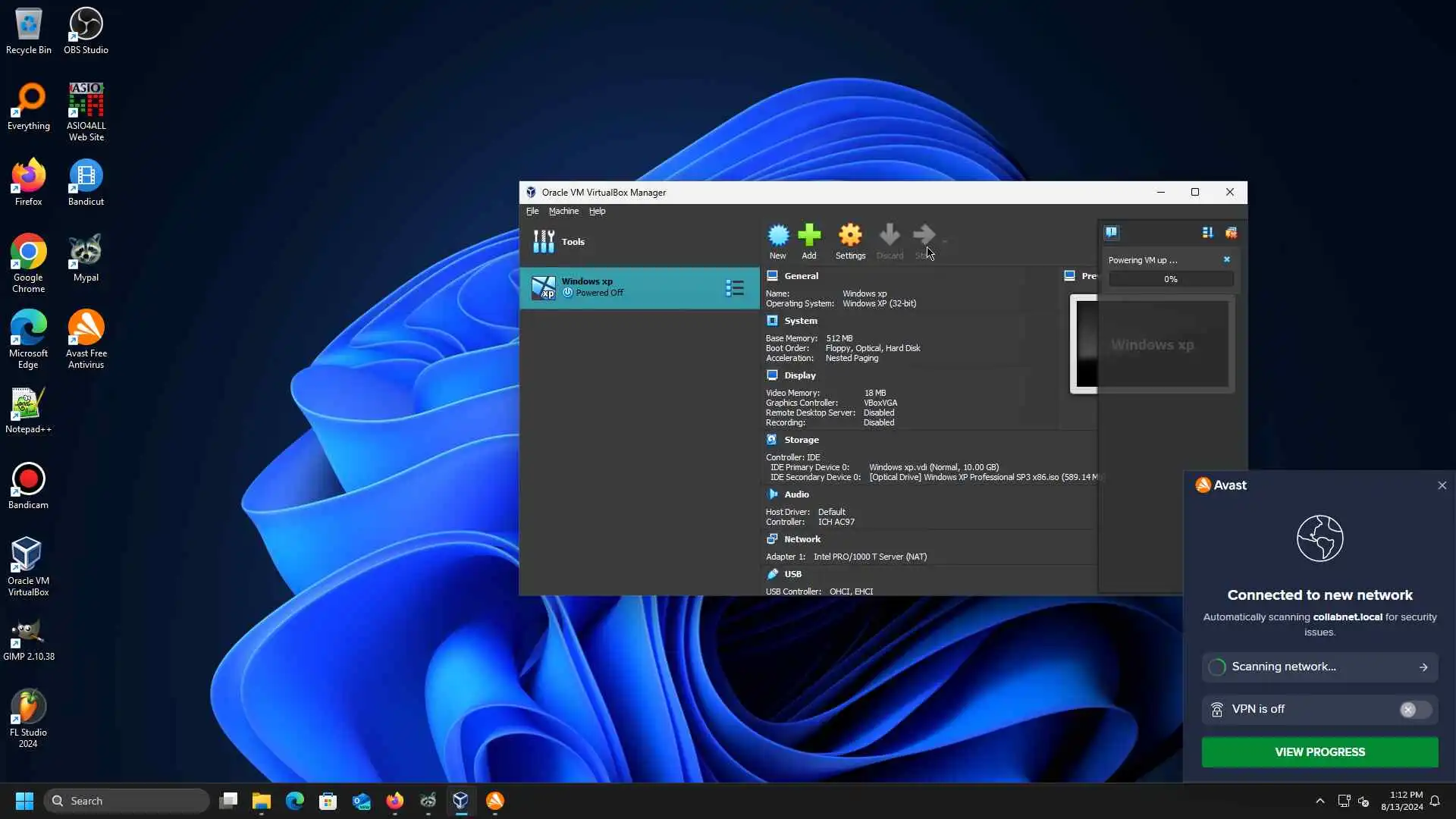Open the VM Settings gear icon
Viewport: 1456px width, 819px height.
[850, 235]
